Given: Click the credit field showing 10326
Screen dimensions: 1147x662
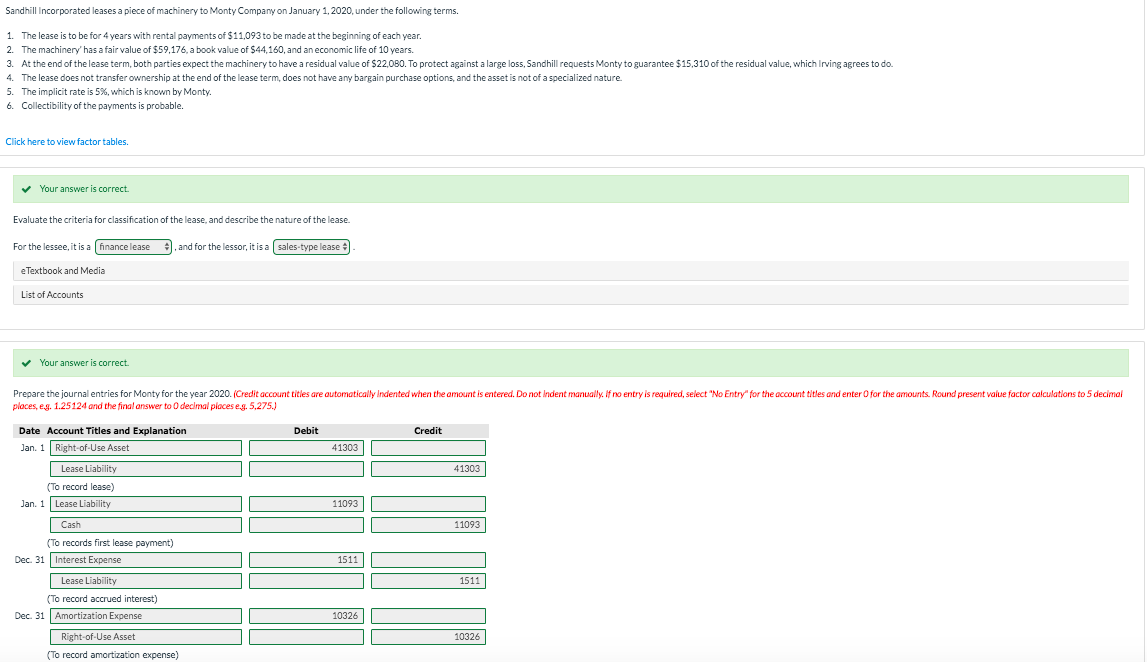Looking at the screenshot, I should click(428, 637).
